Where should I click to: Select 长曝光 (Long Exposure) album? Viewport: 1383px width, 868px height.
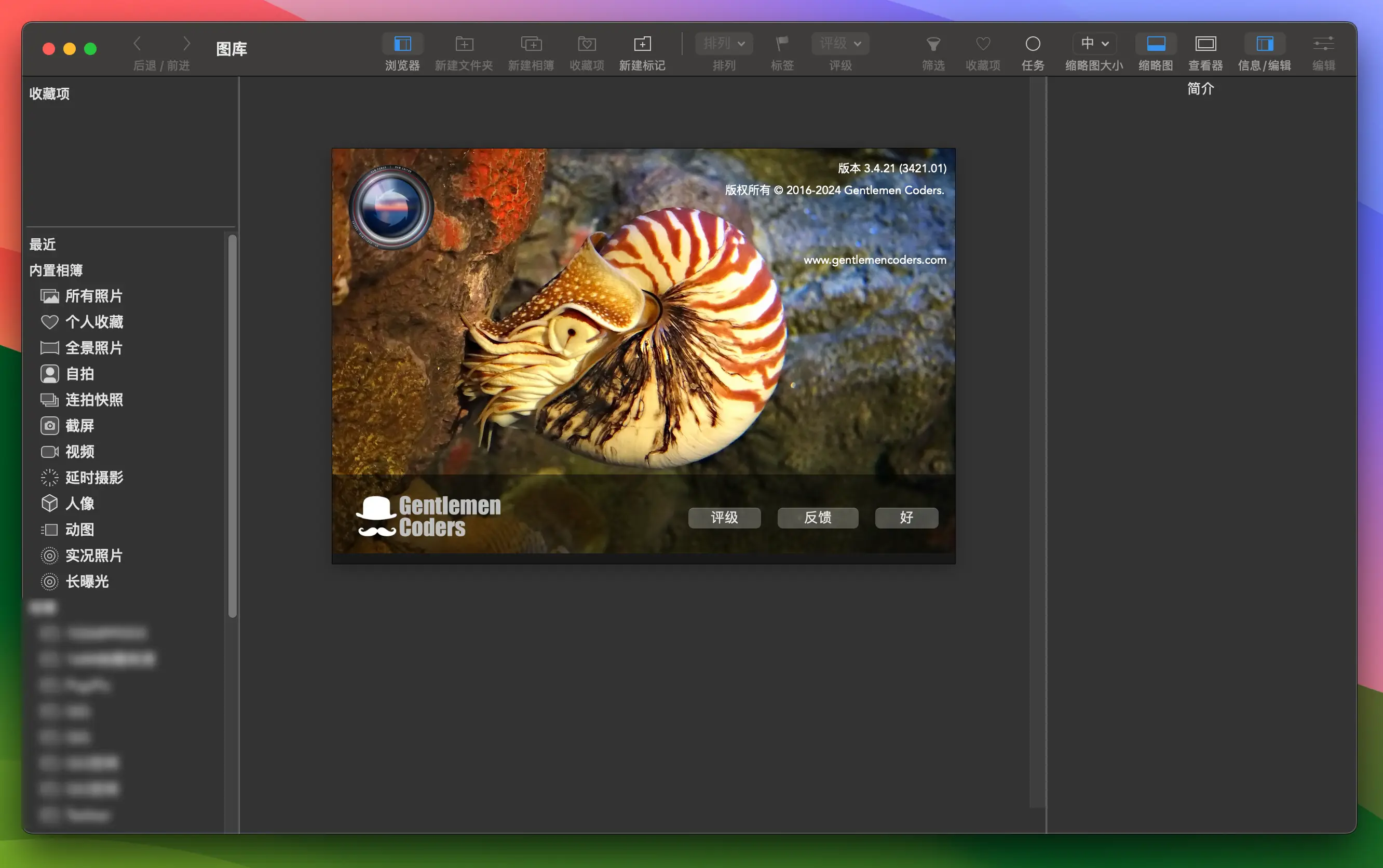point(87,581)
